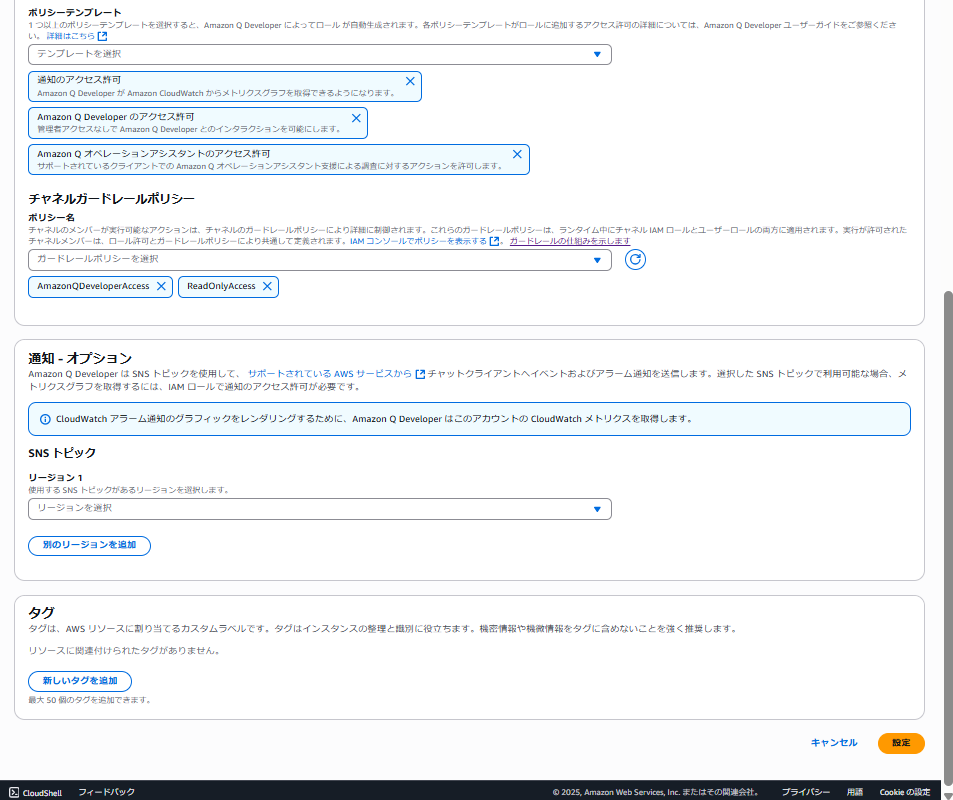Screen dimensions: 953x800
Task: Refresh the guardrail policy list
Action: click(635, 260)
